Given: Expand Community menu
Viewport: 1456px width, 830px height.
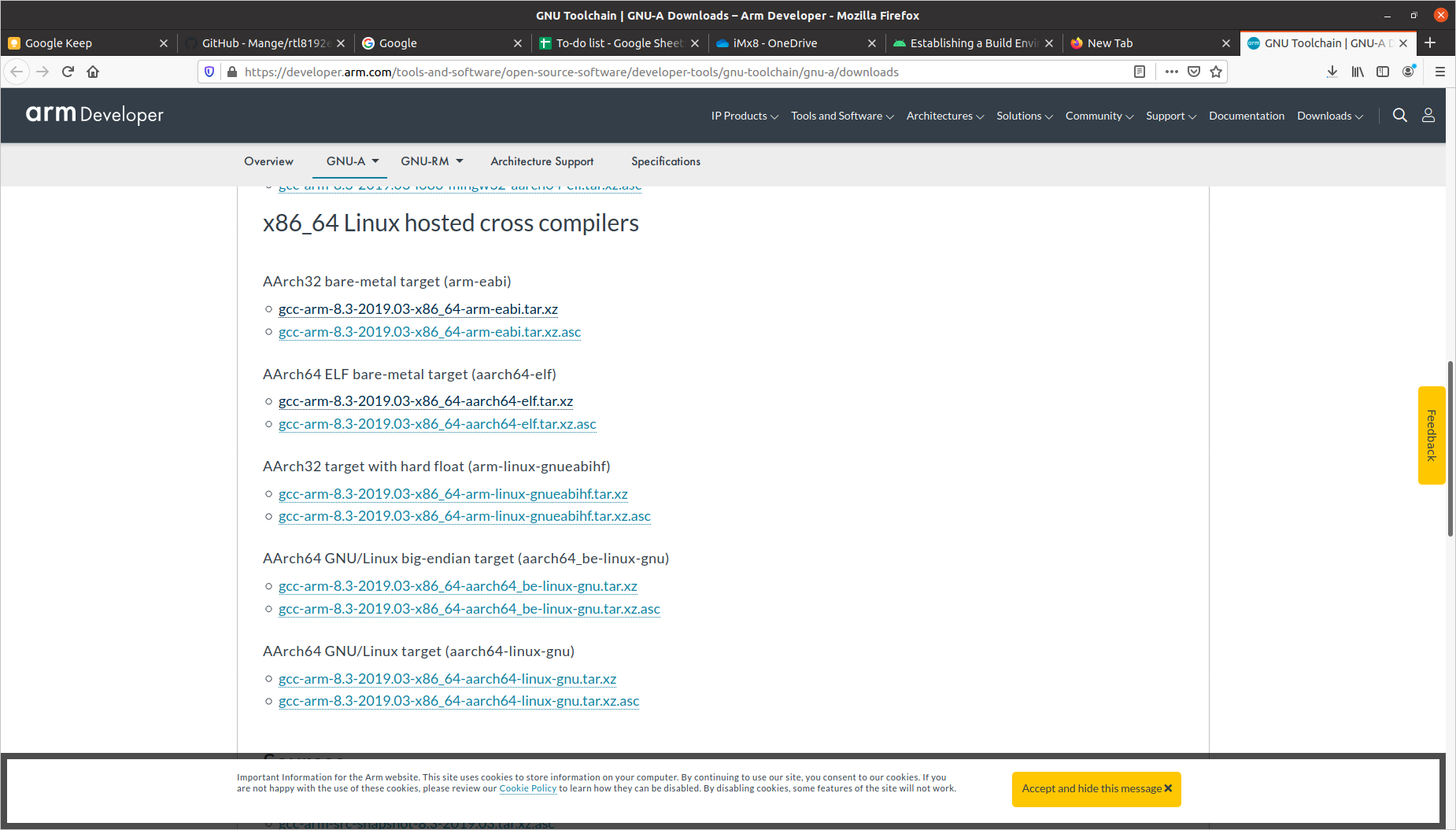Looking at the screenshot, I should pyautogui.click(x=1099, y=116).
